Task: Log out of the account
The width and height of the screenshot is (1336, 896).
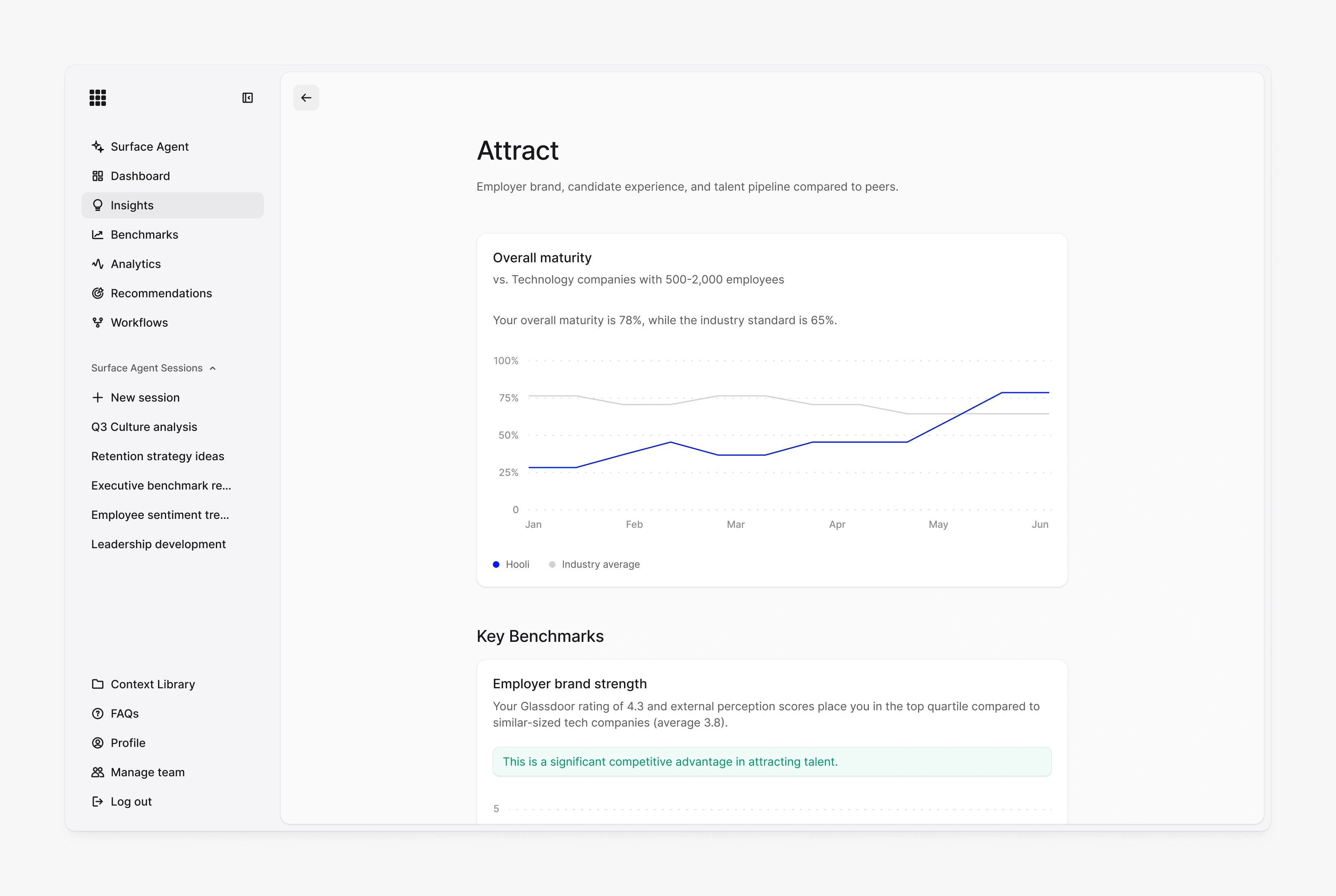Action: [x=173, y=802]
